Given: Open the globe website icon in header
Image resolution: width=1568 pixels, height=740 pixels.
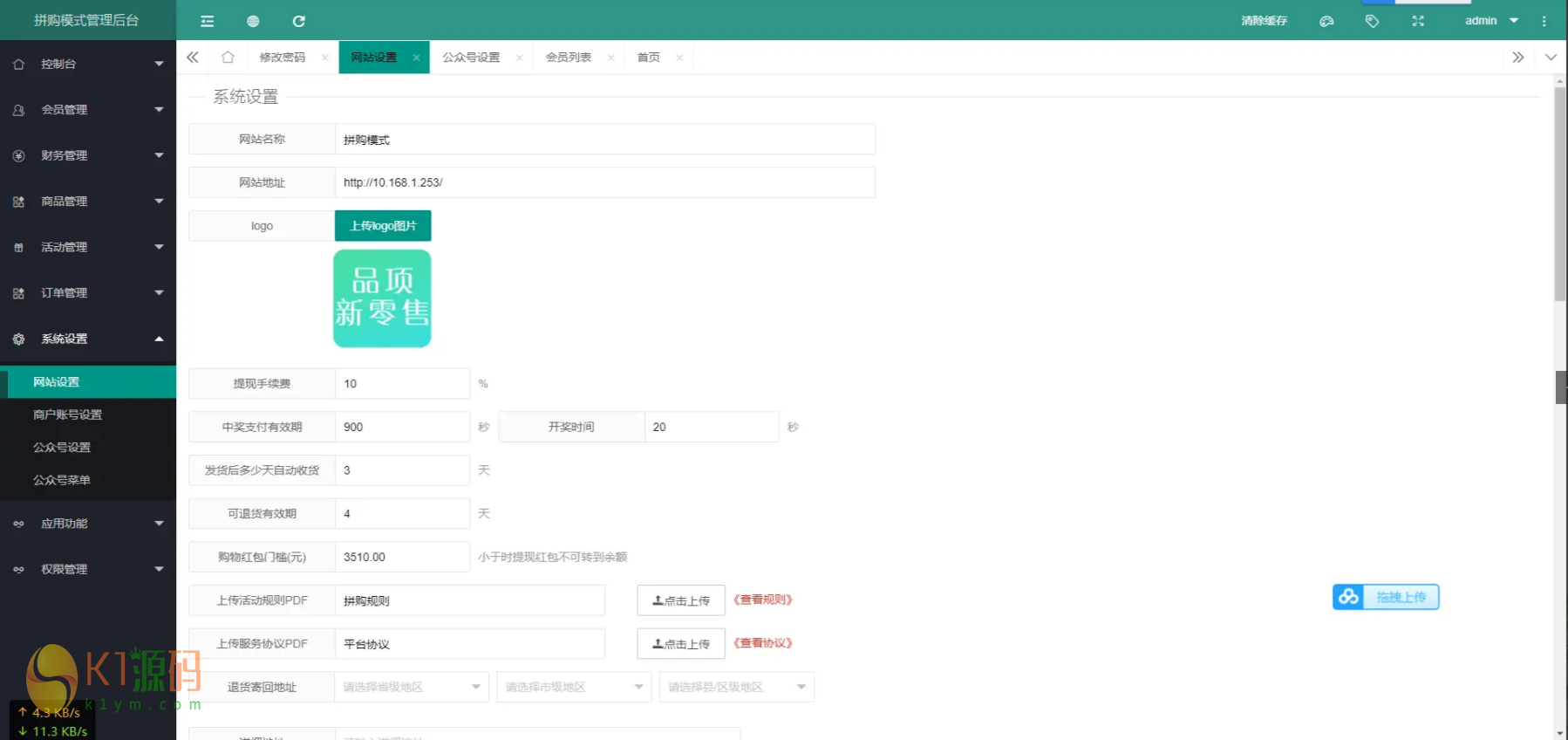Looking at the screenshot, I should (253, 21).
